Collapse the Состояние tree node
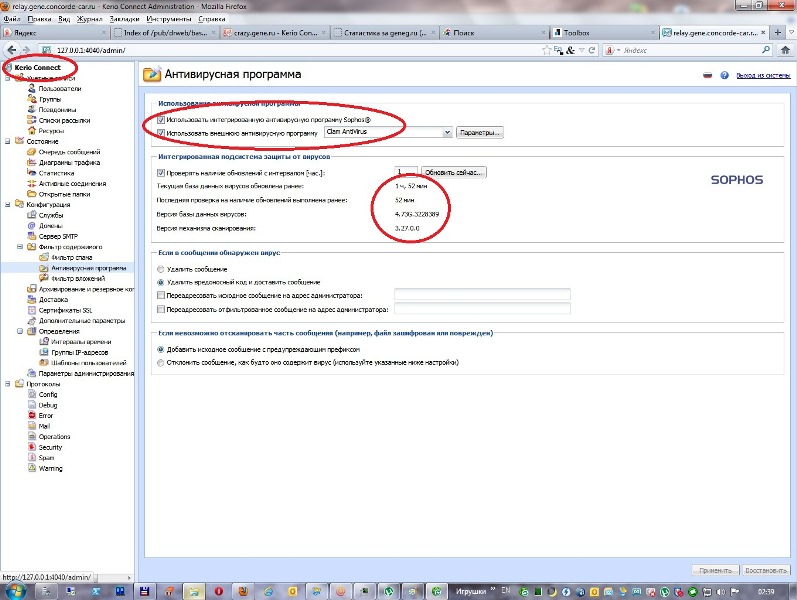The height and width of the screenshot is (600, 797). coord(7,141)
